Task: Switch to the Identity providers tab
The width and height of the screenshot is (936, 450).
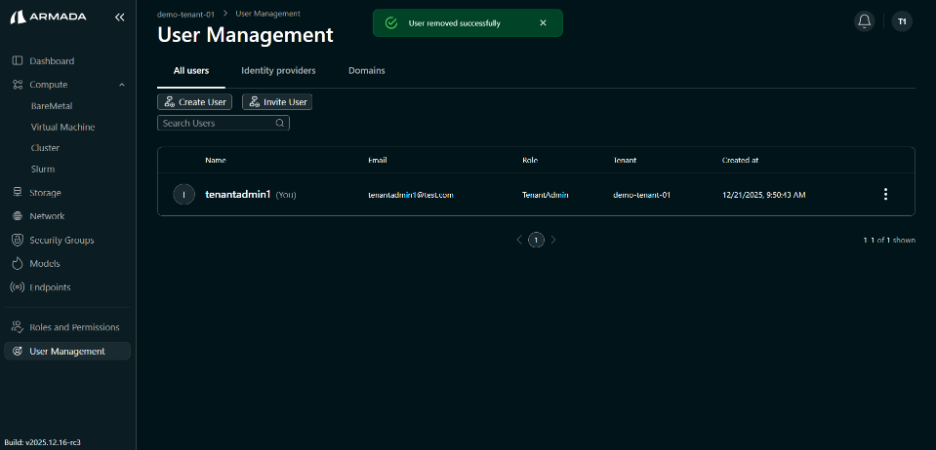Action: click(278, 71)
